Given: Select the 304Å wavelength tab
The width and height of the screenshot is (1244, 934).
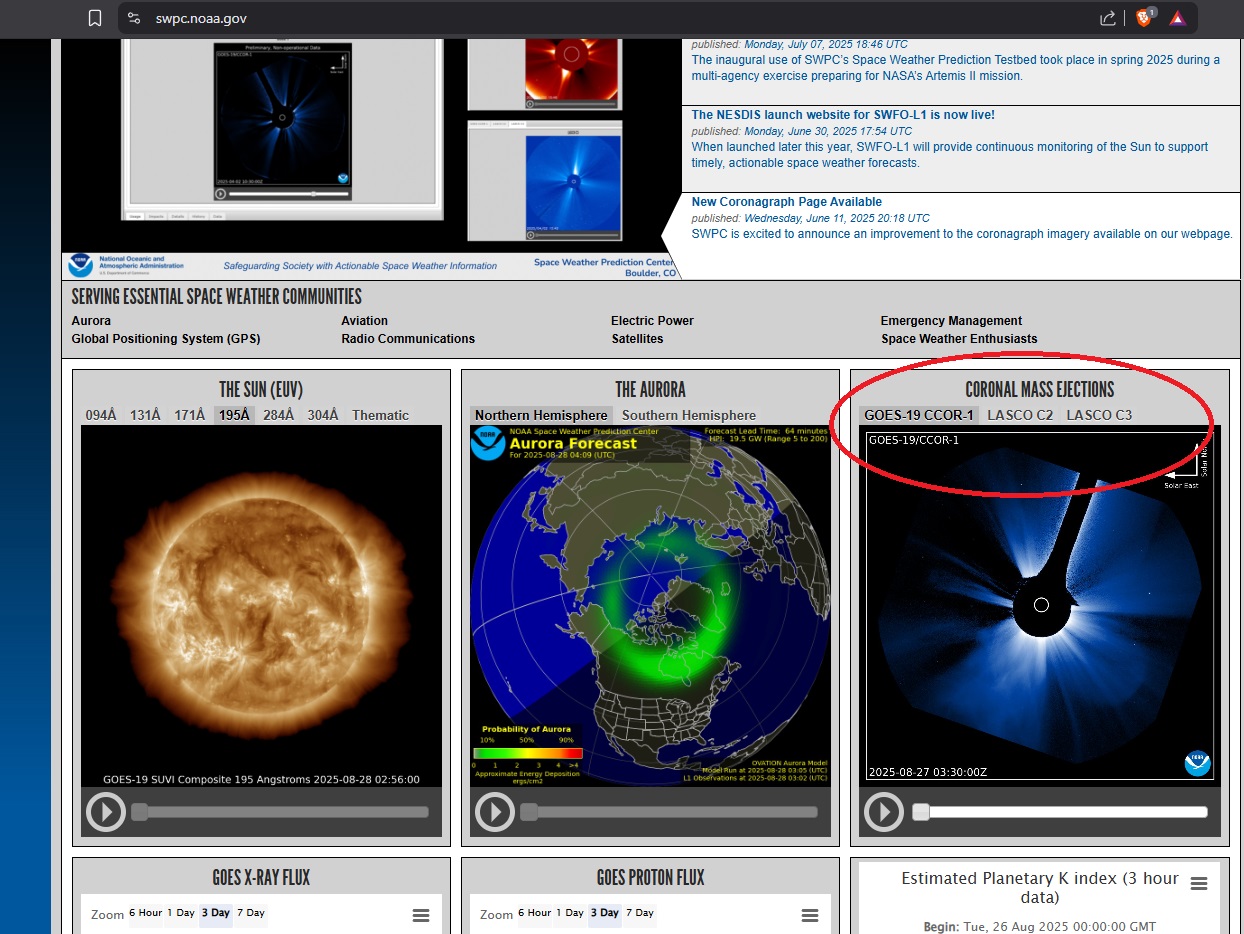Looking at the screenshot, I should tap(323, 415).
